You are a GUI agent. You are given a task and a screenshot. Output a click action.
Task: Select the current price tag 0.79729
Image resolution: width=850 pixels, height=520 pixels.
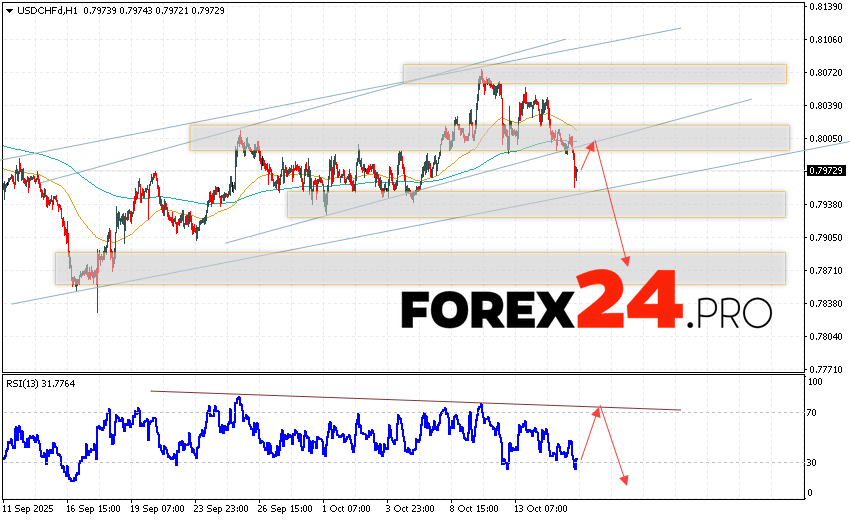(825, 171)
